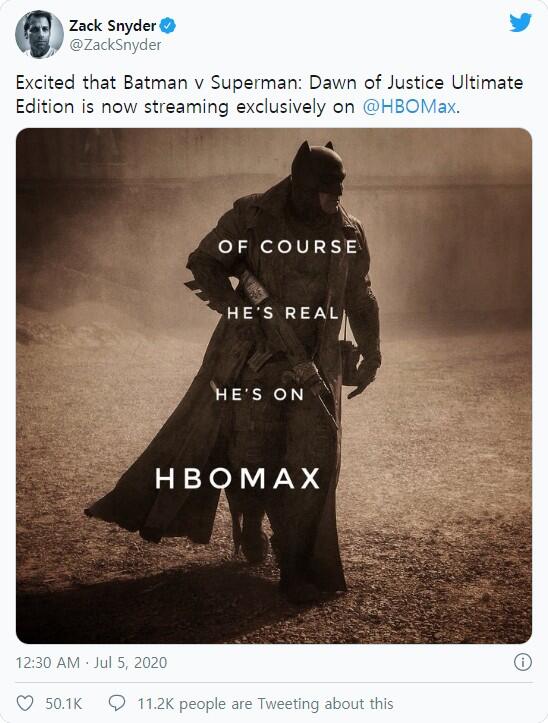Follow the @HBOMax mention link
Screen dimensions: 548x723
[x=409, y=107]
